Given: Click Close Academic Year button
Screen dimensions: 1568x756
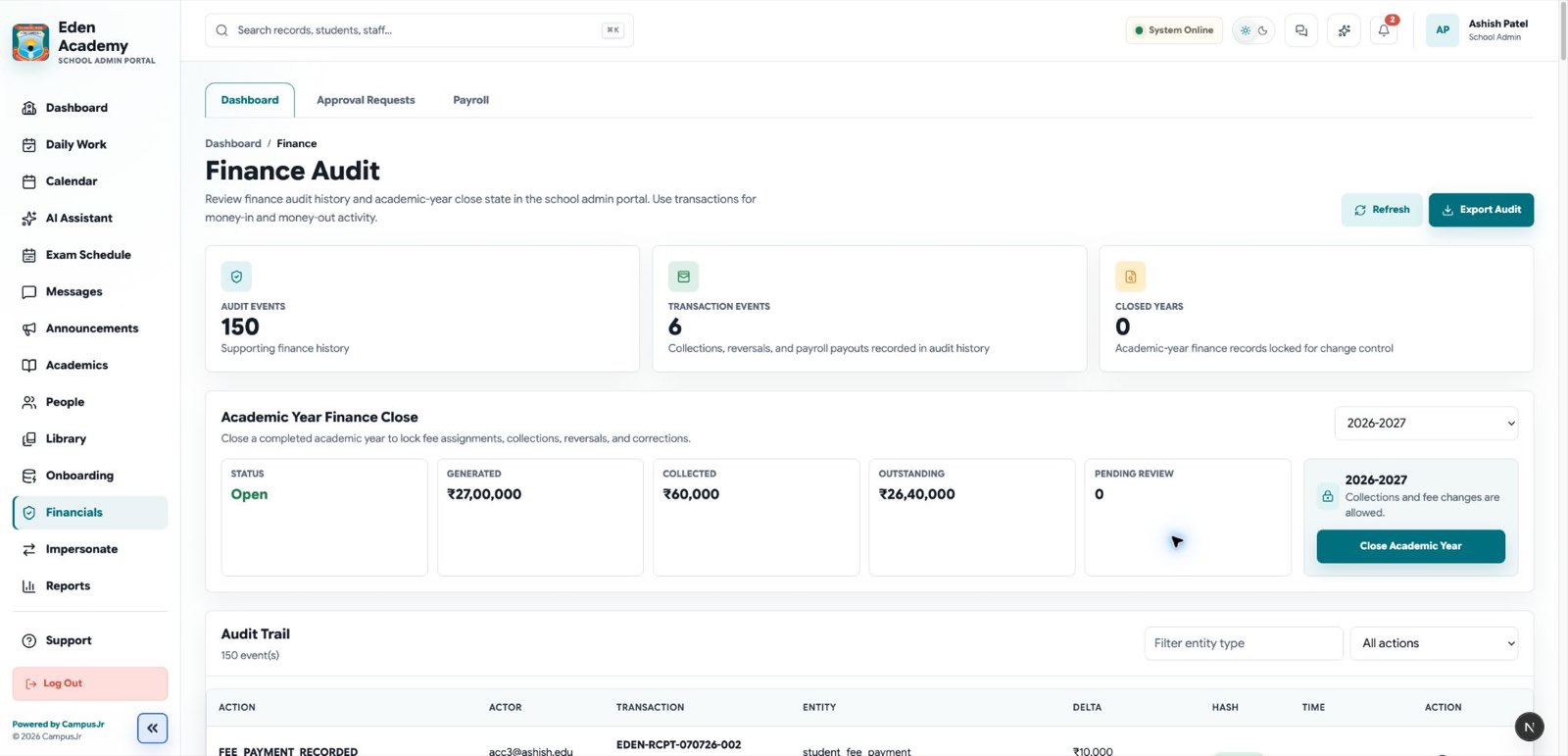Looking at the screenshot, I should [x=1410, y=546].
